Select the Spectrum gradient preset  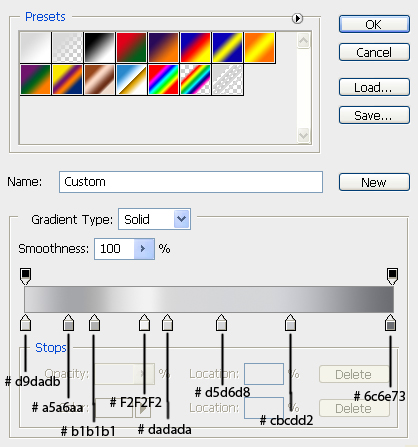tap(163, 80)
